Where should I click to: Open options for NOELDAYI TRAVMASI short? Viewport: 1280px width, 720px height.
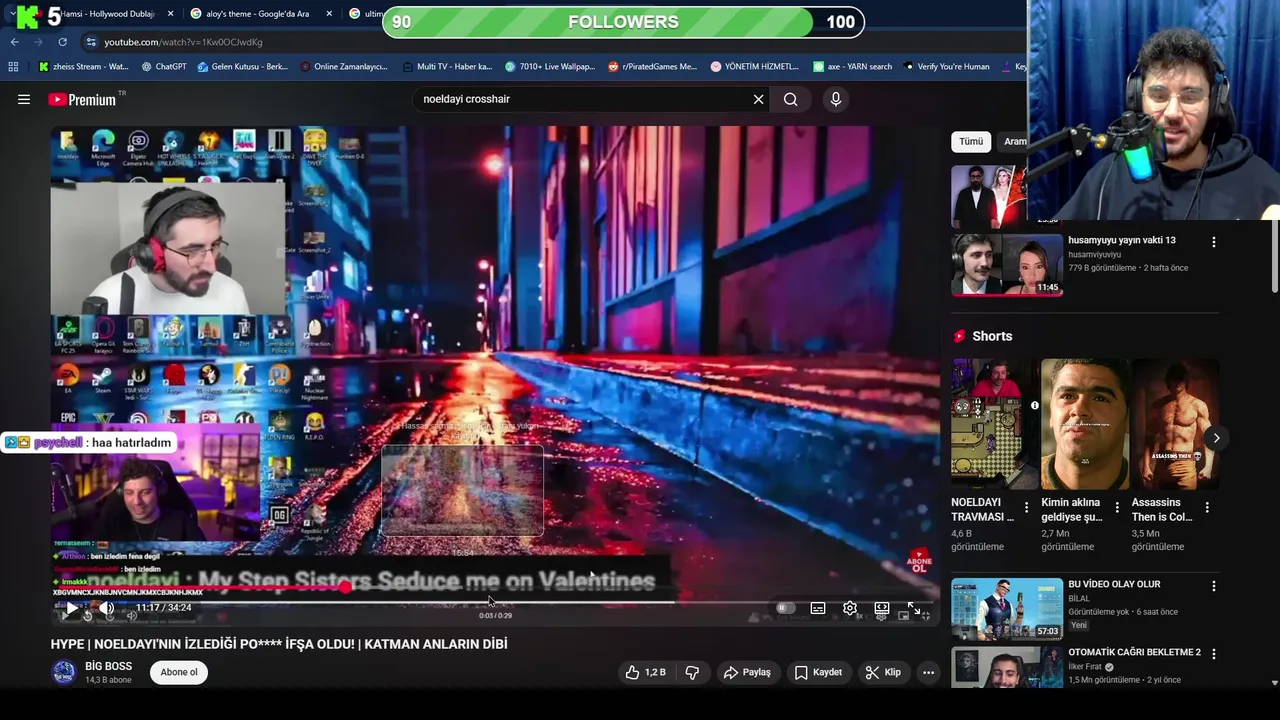[1026, 508]
